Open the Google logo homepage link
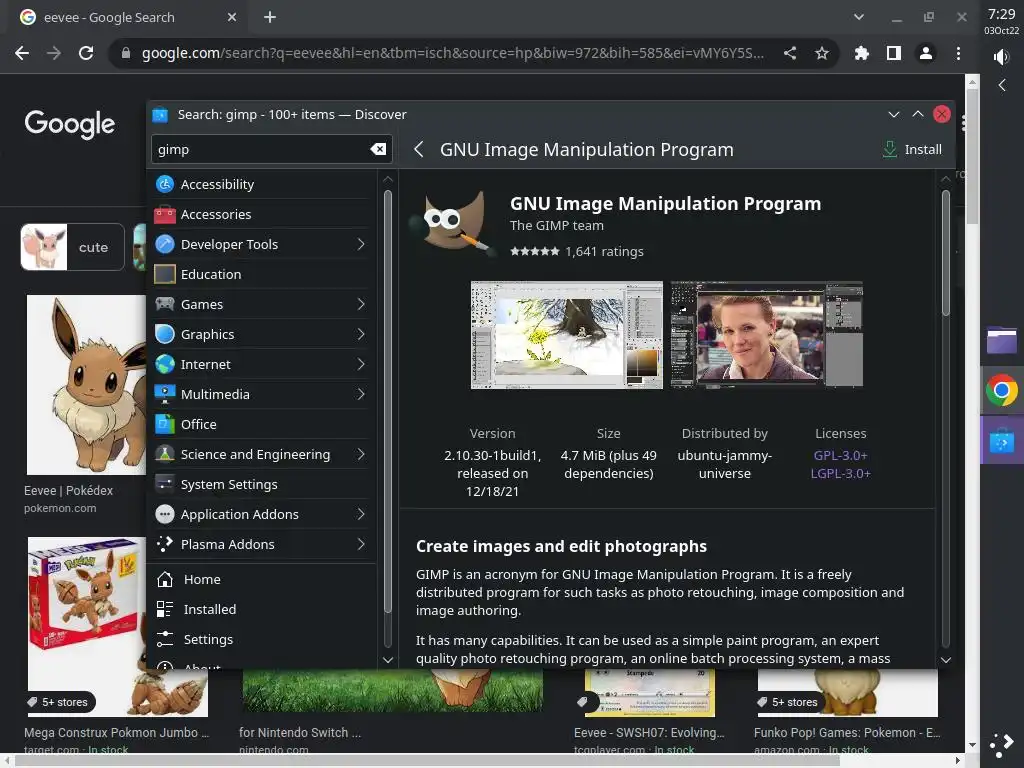1024x768 pixels. coord(69,123)
